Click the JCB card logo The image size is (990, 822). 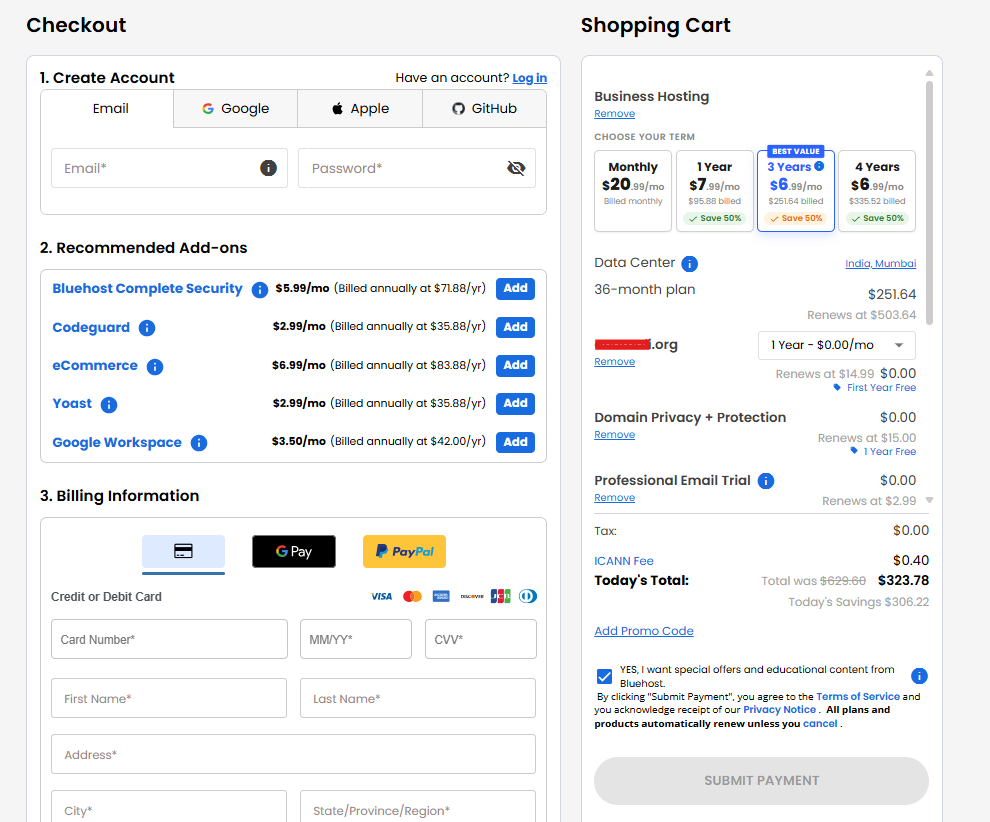point(501,596)
